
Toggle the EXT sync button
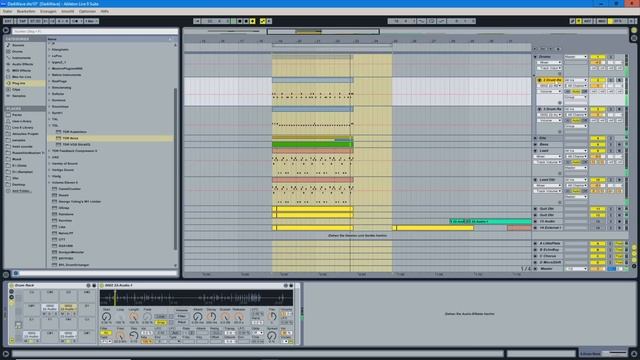(8, 21)
